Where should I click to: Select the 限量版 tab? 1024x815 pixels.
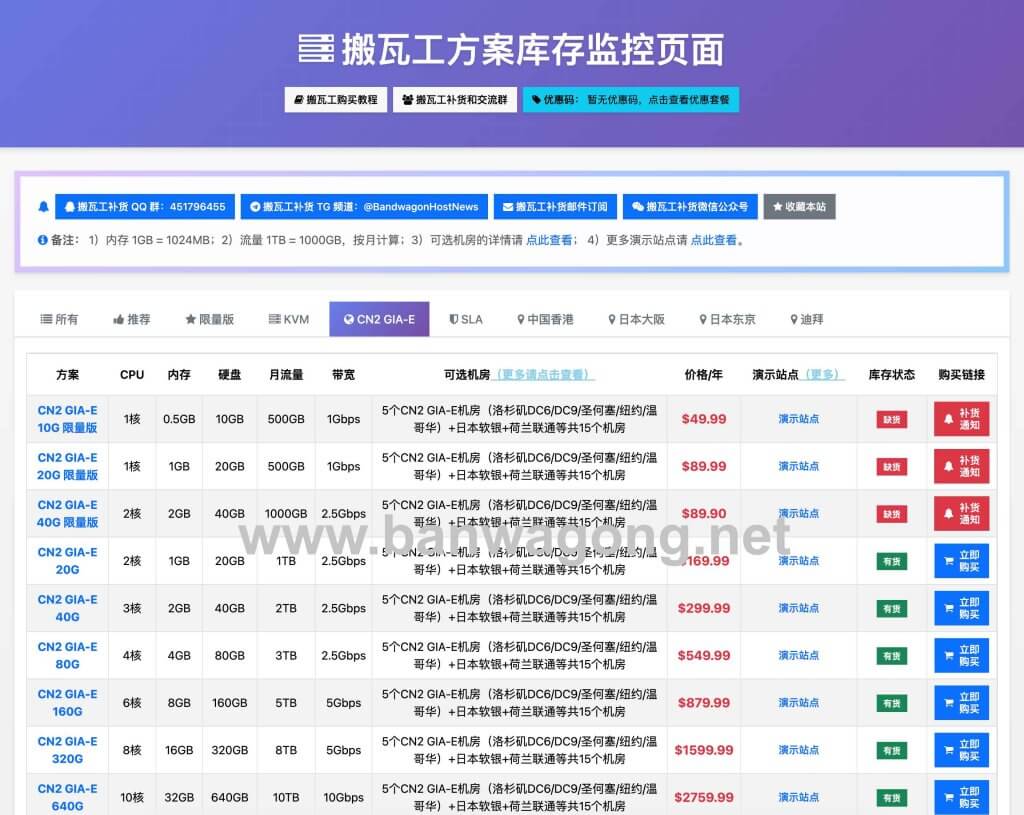[209, 319]
